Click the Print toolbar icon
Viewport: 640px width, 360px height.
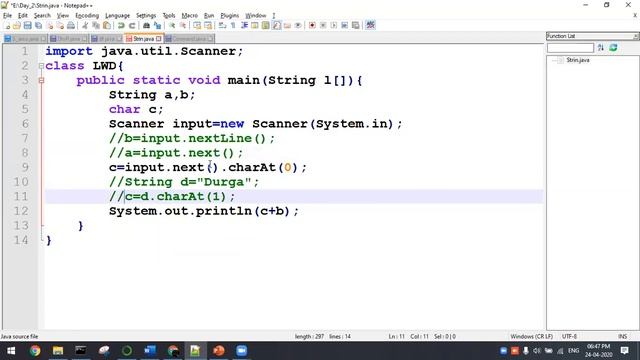[71, 25]
